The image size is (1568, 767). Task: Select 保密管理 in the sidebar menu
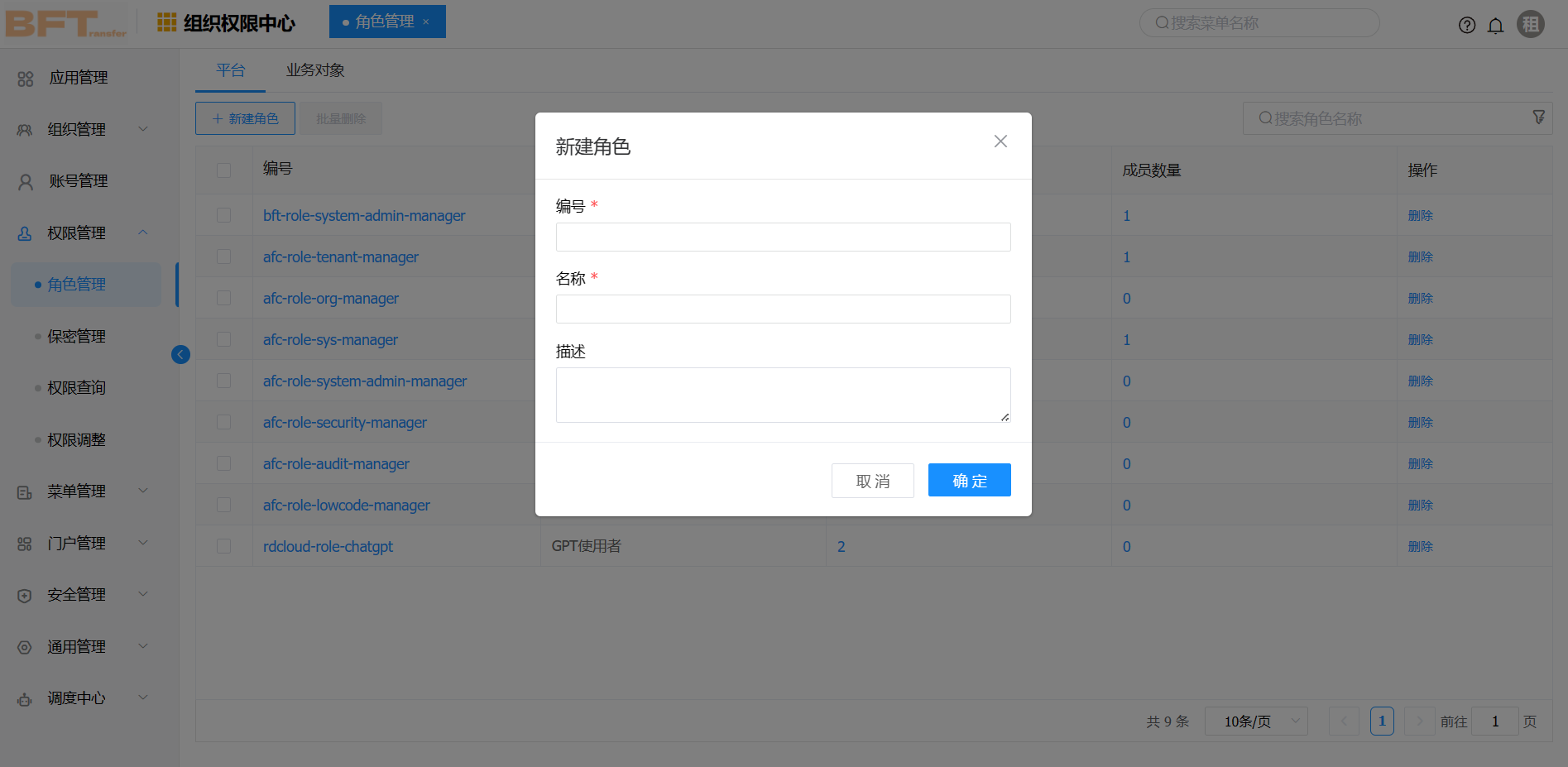click(x=75, y=336)
